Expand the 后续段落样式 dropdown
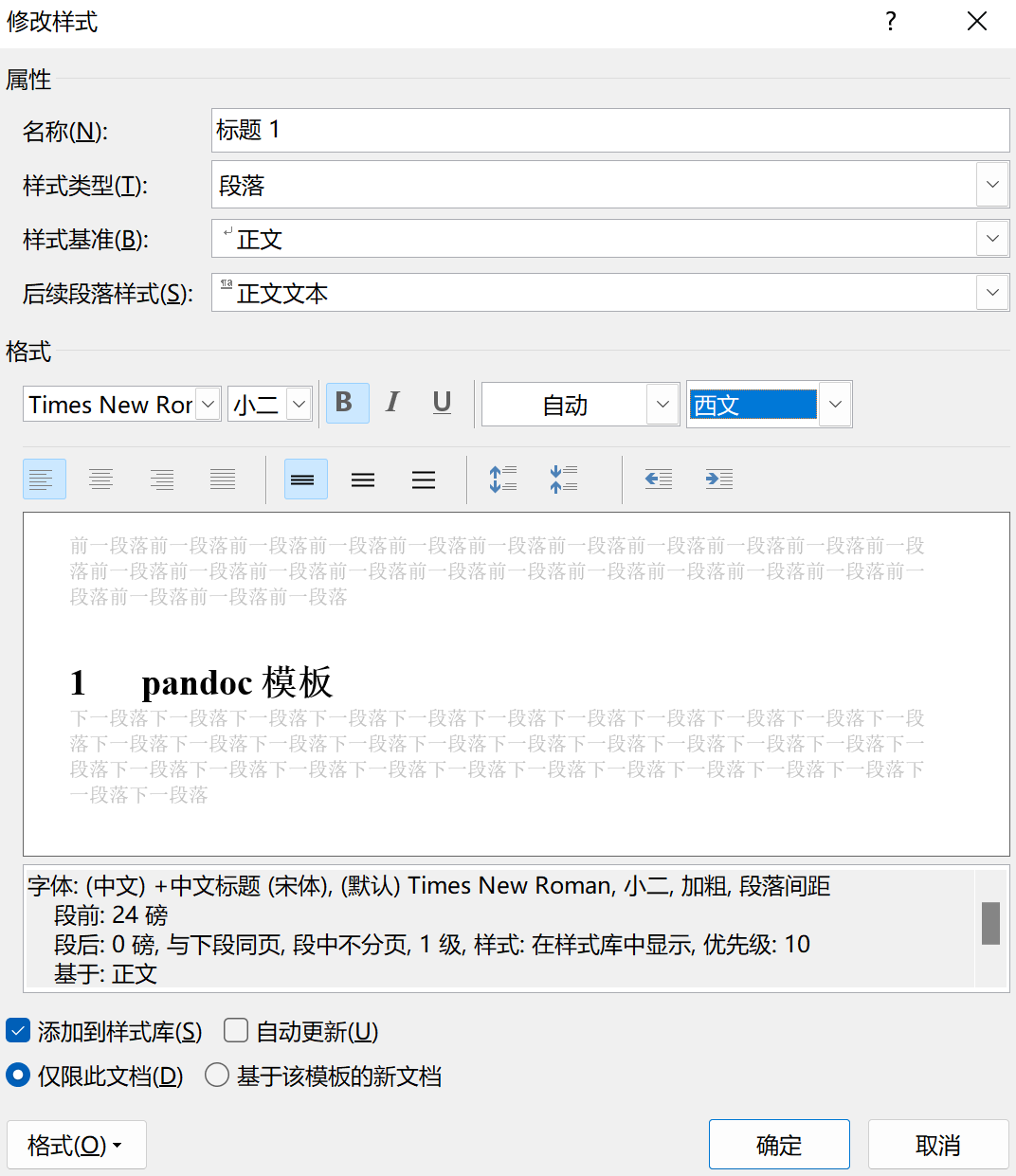Image resolution: width=1016 pixels, height=1176 pixels. (x=992, y=293)
